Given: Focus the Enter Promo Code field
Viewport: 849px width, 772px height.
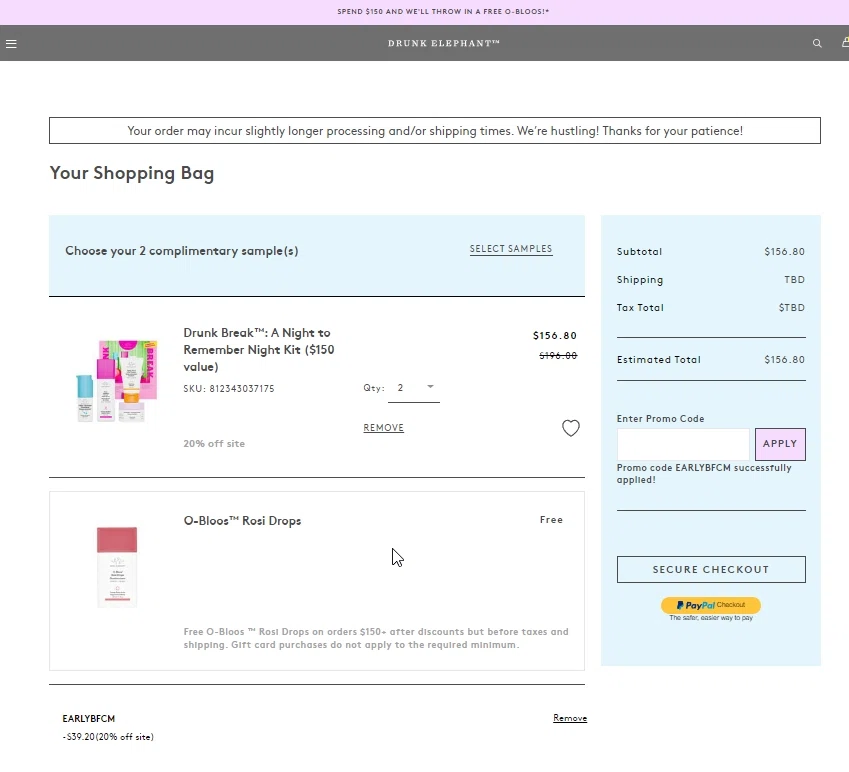Looking at the screenshot, I should (683, 444).
